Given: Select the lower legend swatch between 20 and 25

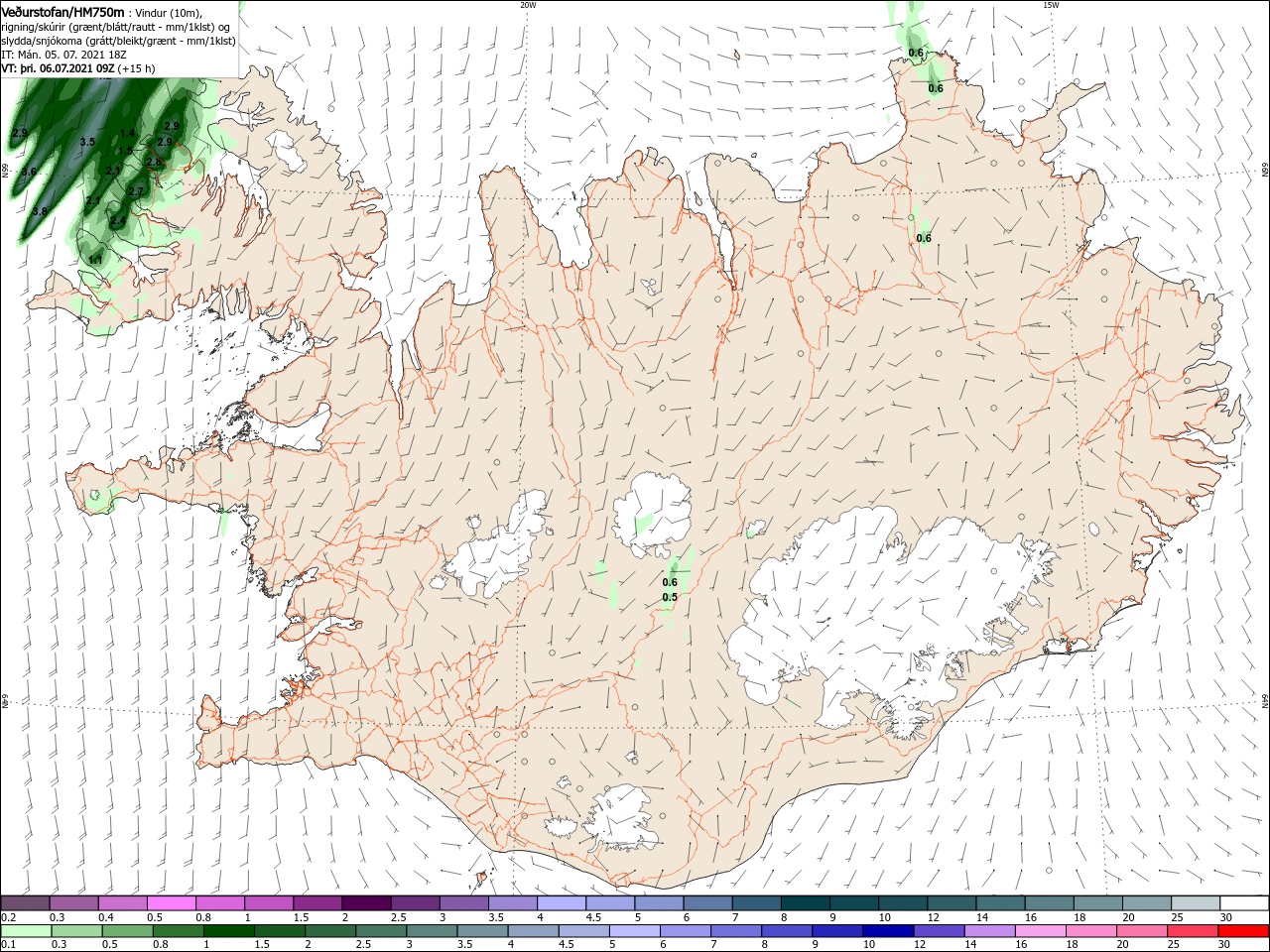Looking at the screenshot, I should pos(1141,931).
